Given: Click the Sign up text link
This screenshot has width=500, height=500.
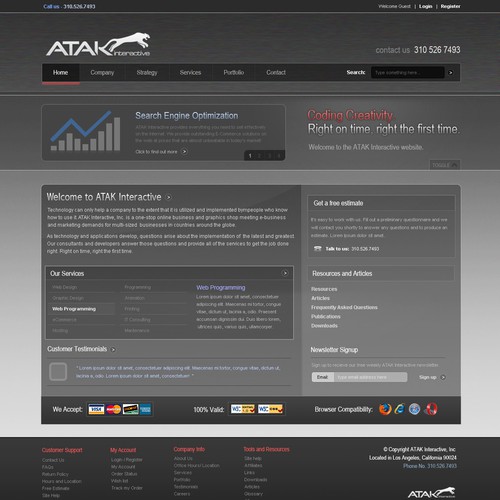Looking at the screenshot, I should tap(428, 377).
